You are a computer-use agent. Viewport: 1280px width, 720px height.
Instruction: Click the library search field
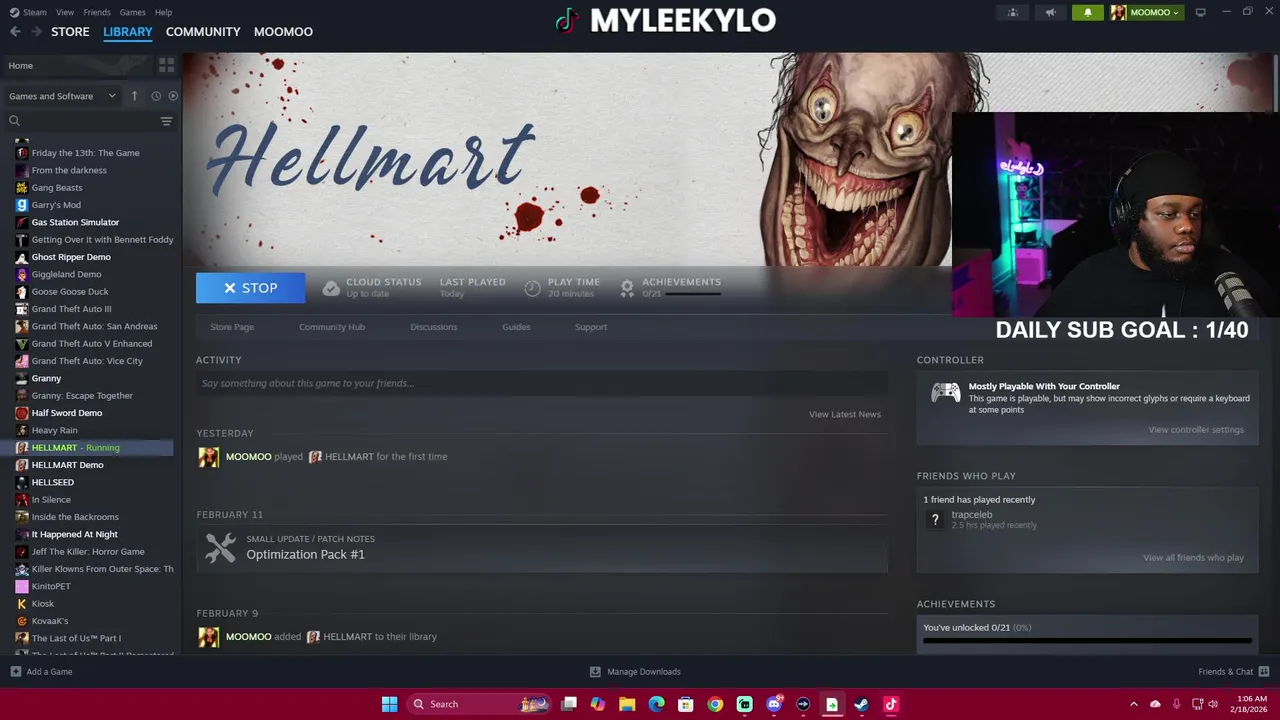[82, 121]
